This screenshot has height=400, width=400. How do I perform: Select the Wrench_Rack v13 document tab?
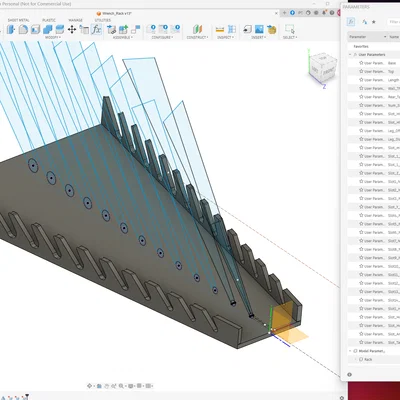click(114, 13)
